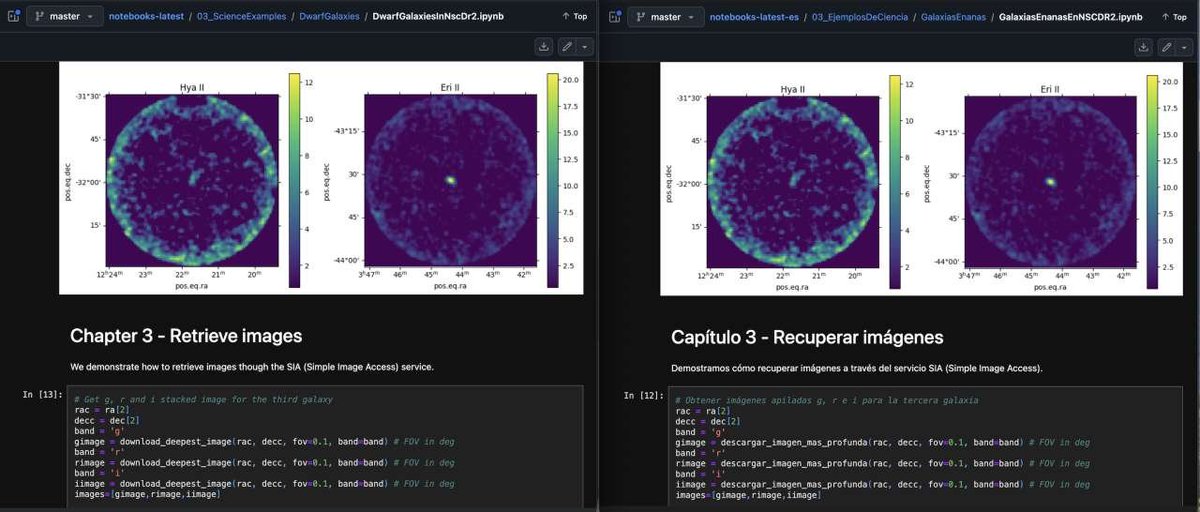Download raw file in right window

[1145, 47]
